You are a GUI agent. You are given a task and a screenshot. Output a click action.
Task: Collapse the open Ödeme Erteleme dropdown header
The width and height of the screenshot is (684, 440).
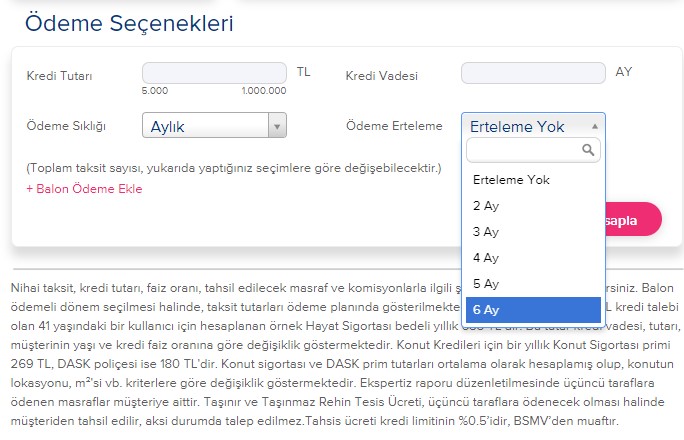click(x=525, y=126)
